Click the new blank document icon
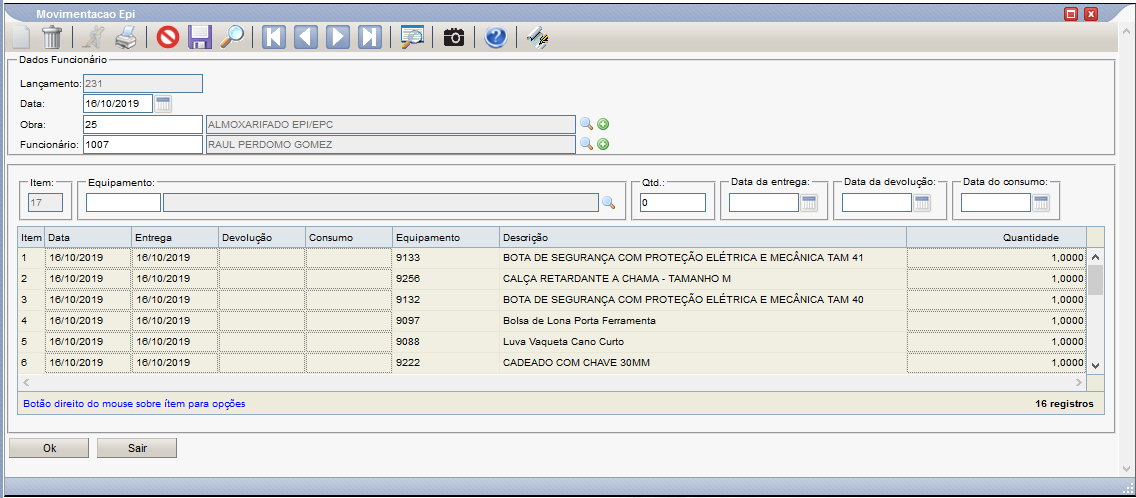Image resolution: width=1136 pixels, height=498 pixels. (19, 37)
